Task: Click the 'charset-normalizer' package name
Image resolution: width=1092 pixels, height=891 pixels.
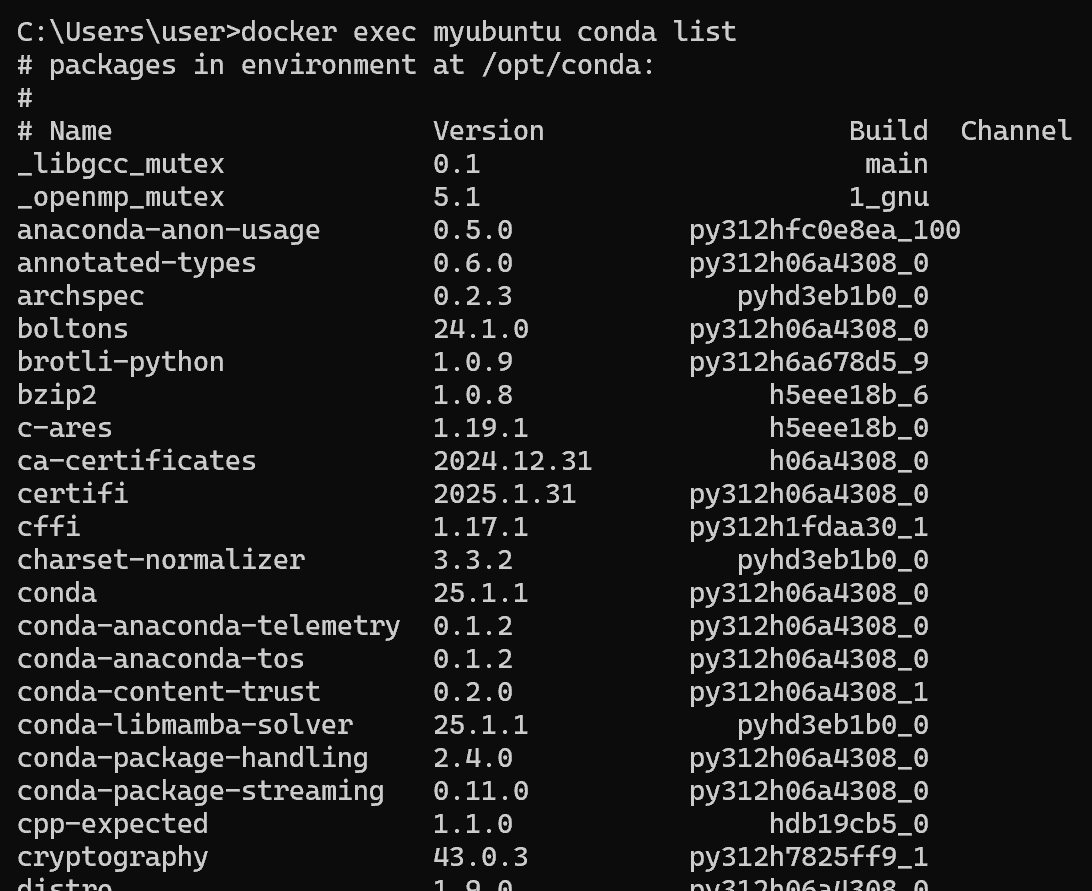Action: click(160, 560)
